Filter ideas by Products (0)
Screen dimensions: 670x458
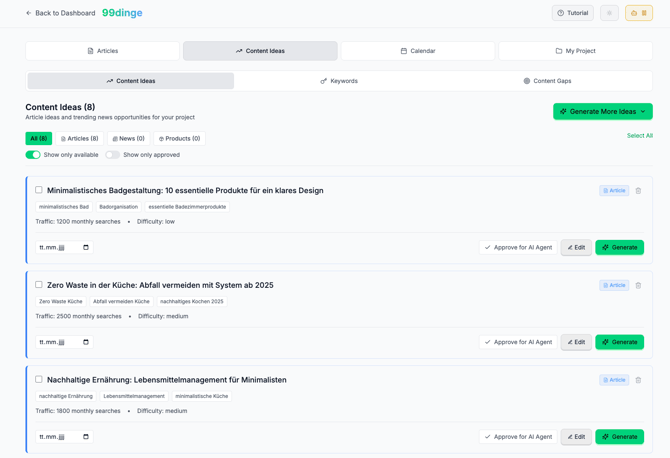pyautogui.click(x=179, y=139)
